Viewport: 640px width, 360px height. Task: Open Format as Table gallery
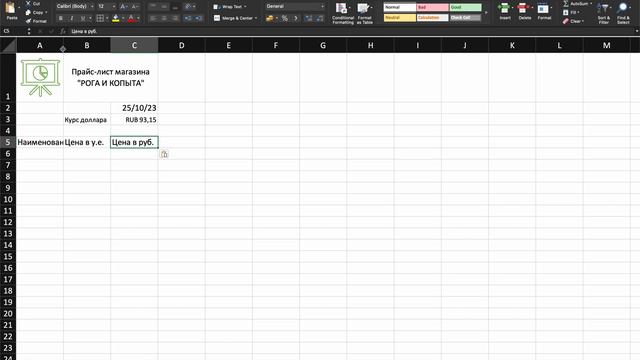(x=364, y=13)
